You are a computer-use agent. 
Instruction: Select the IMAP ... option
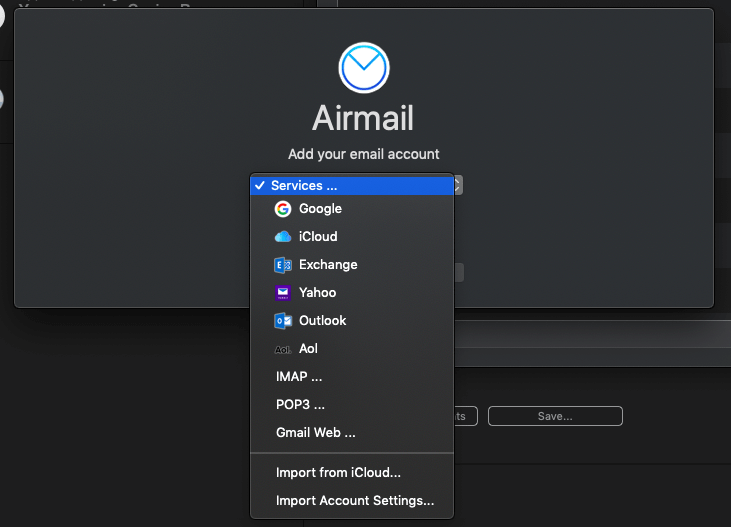pos(352,377)
